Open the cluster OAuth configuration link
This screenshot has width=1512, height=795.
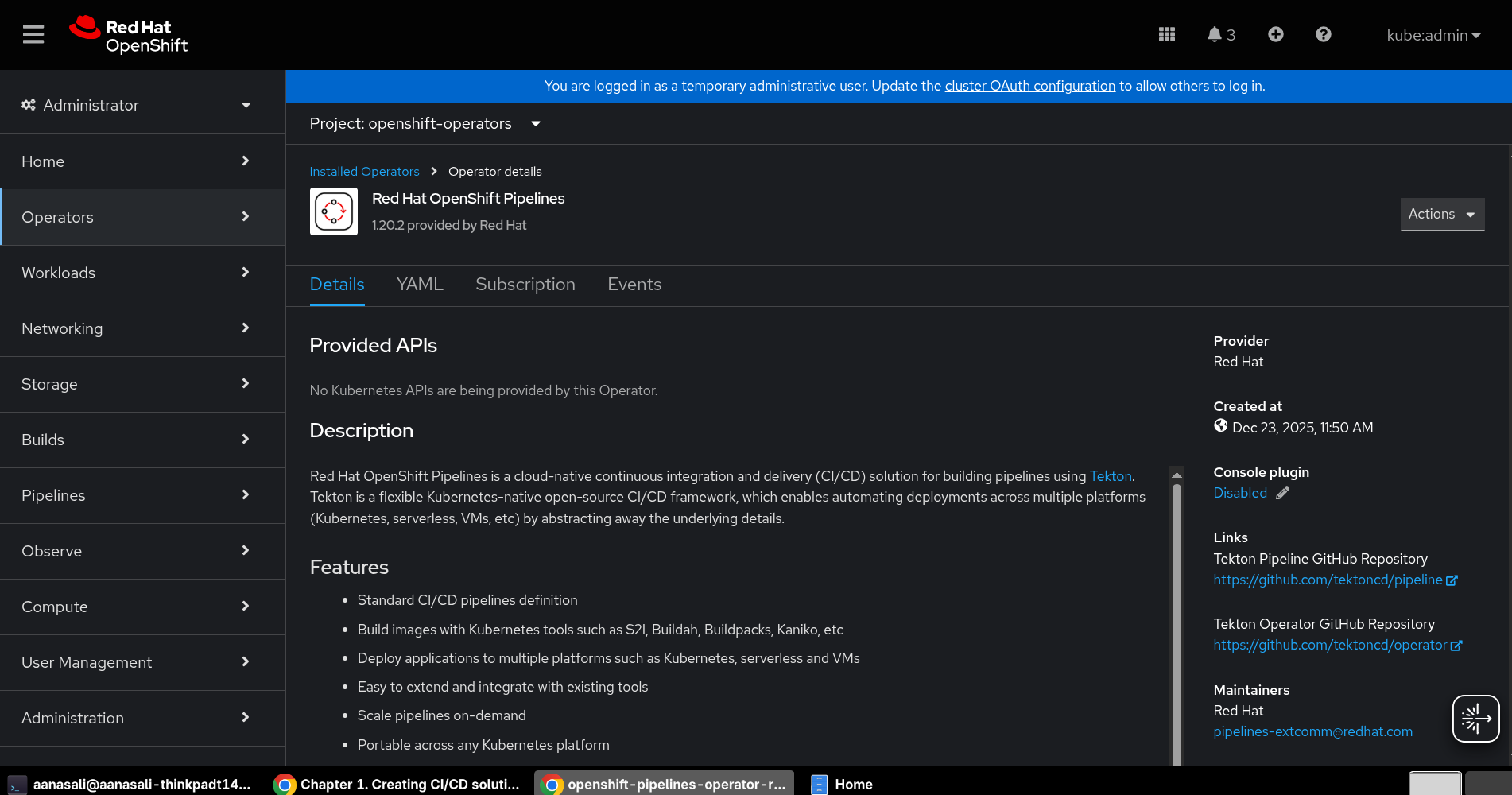pyautogui.click(x=1030, y=86)
